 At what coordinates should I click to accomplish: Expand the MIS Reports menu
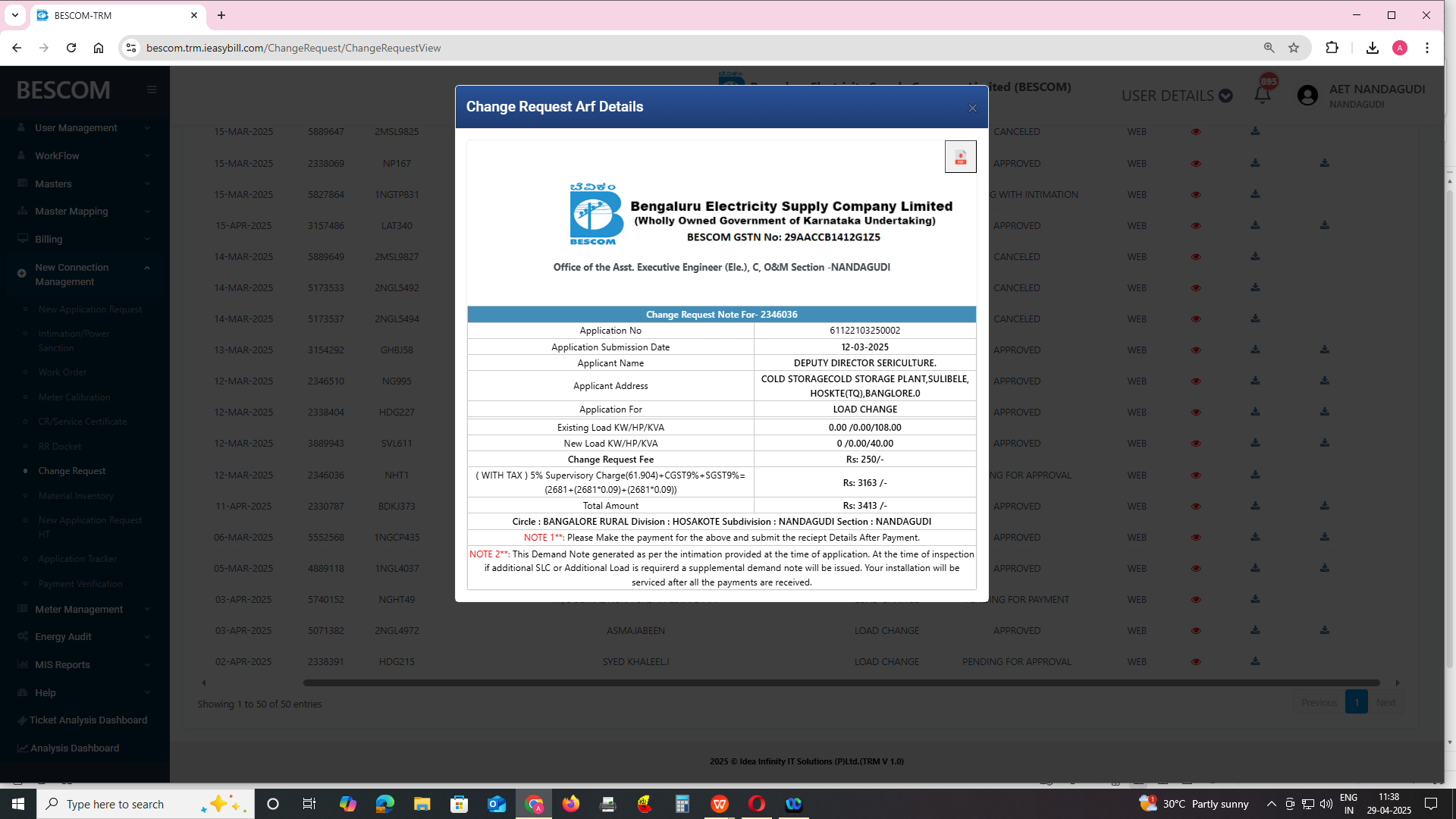coord(84,665)
